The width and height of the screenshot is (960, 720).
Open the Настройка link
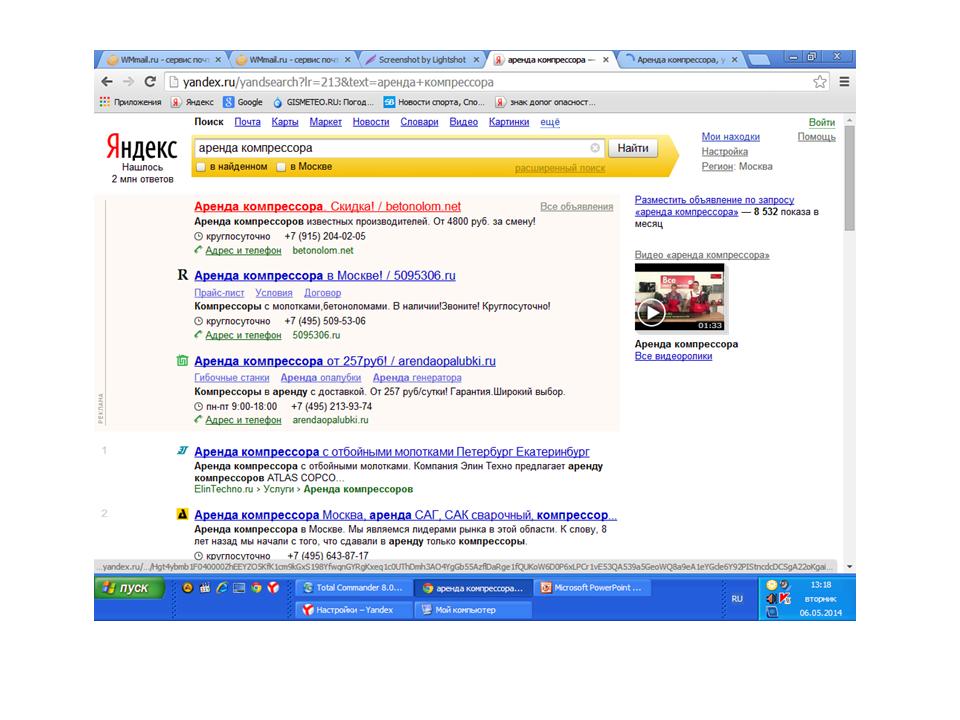click(x=724, y=151)
